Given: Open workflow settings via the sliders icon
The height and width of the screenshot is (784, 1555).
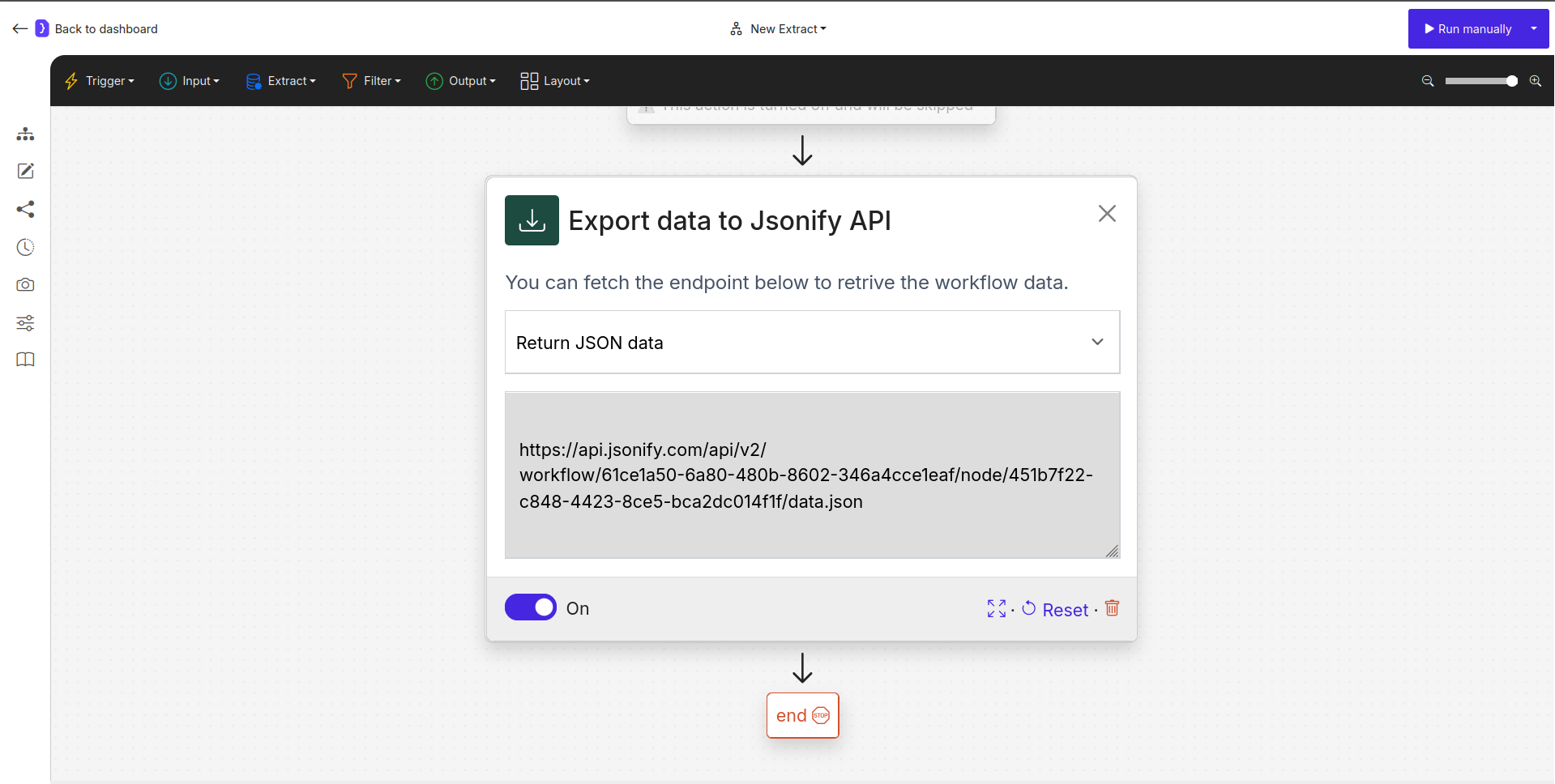Looking at the screenshot, I should click(x=25, y=322).
